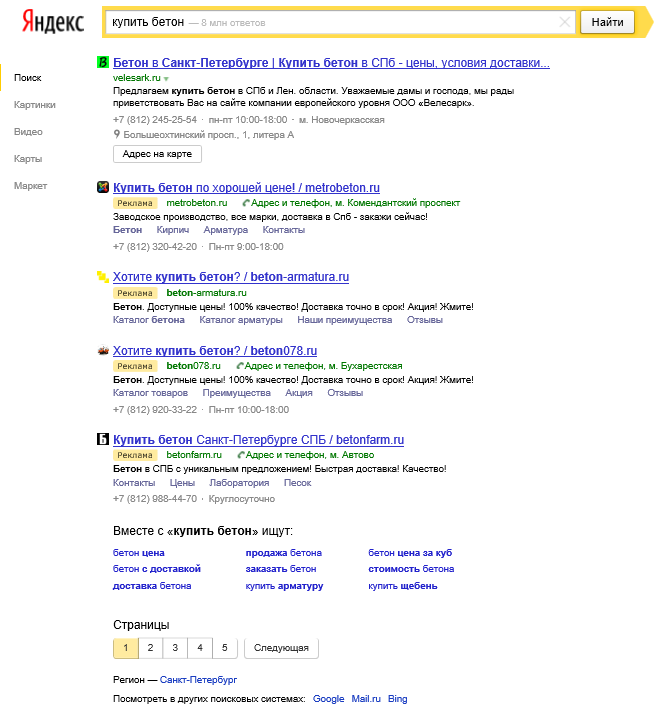
Task: Click the velesark.ru result favicon
Action: pos(102,63)
